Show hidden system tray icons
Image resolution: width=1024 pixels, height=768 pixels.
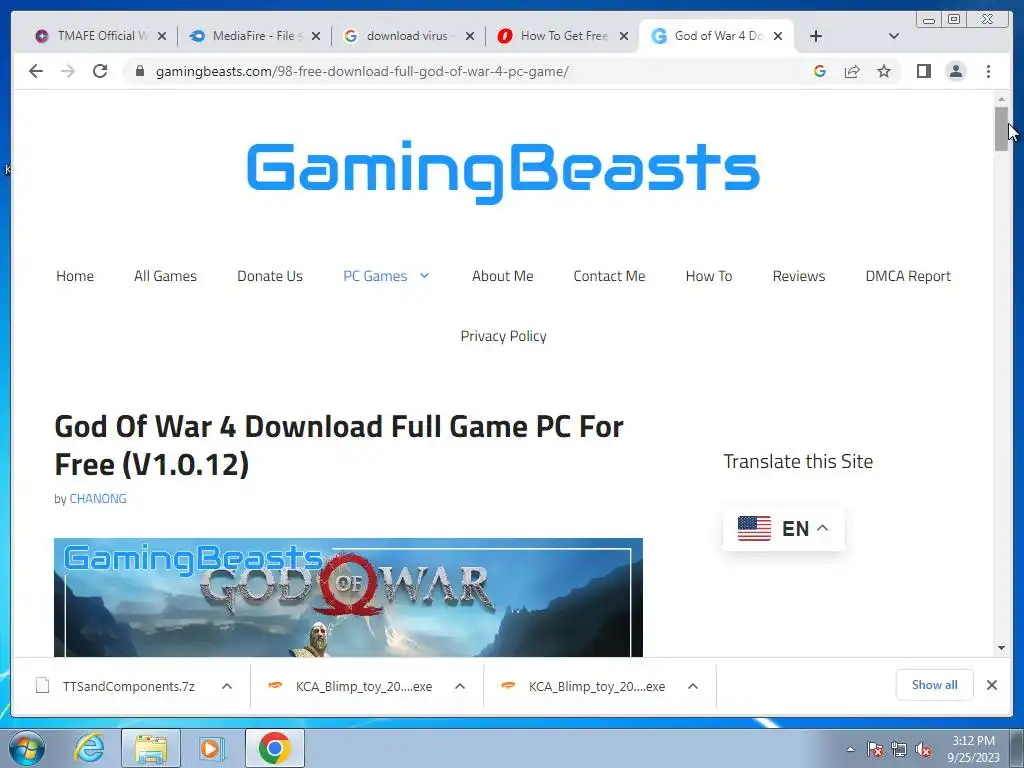tap(850, 749)
